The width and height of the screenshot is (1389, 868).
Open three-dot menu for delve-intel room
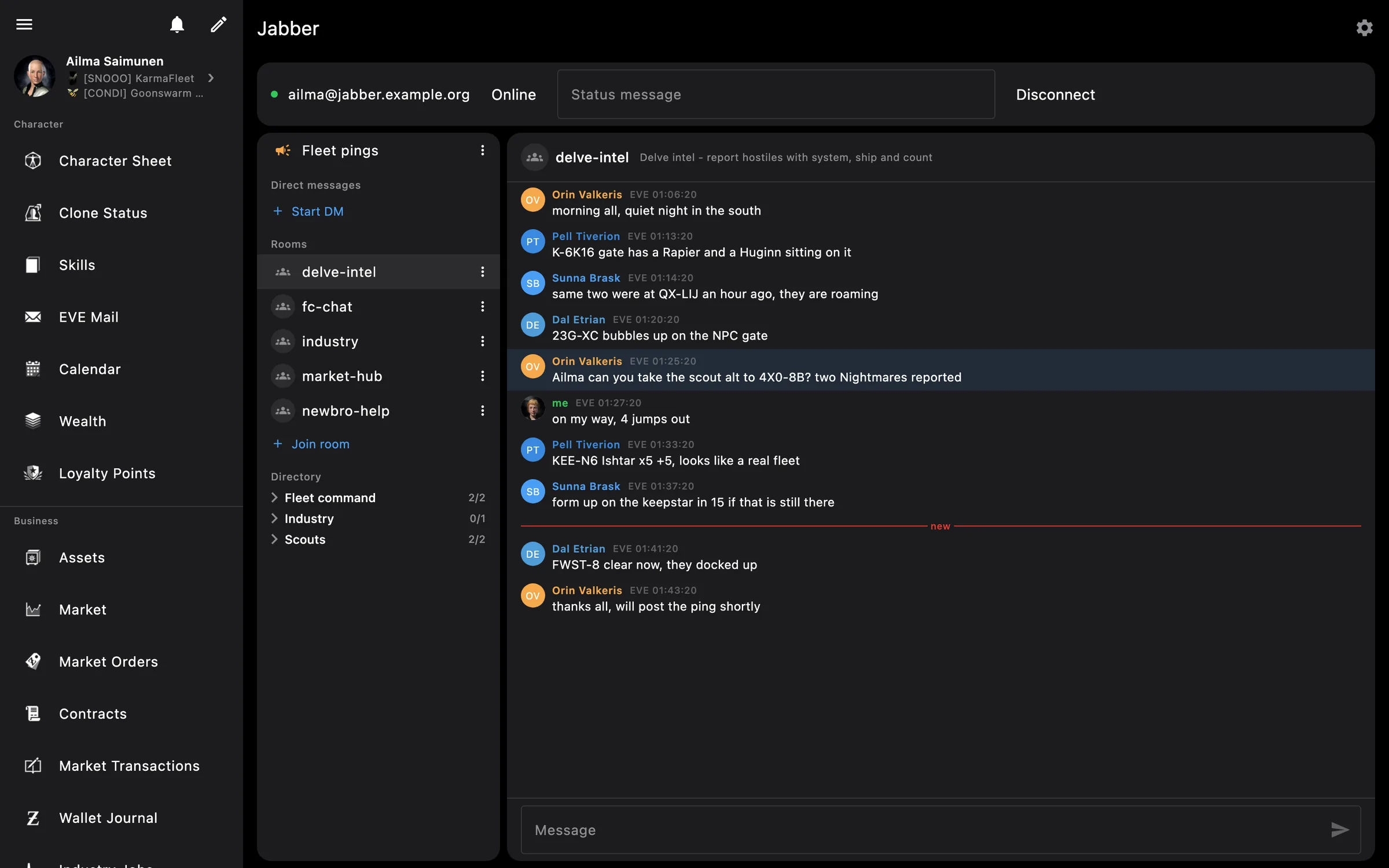(482, 272)
